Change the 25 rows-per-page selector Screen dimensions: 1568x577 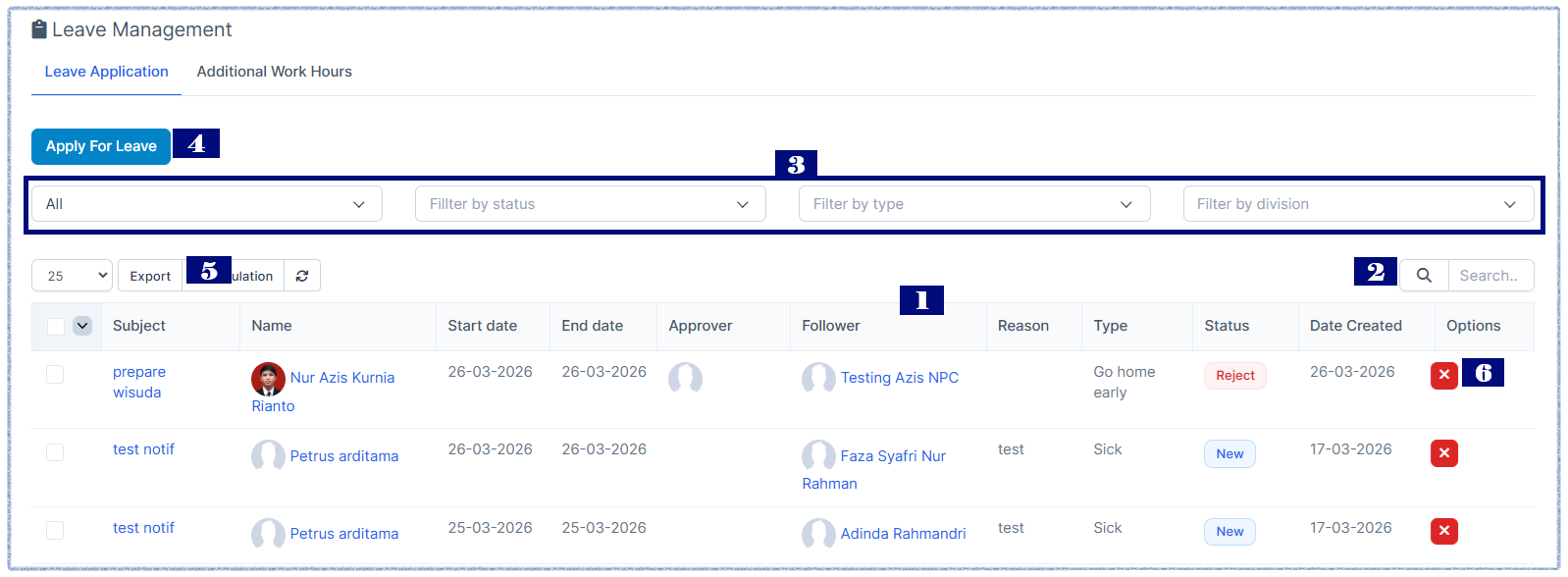[73, 276]
